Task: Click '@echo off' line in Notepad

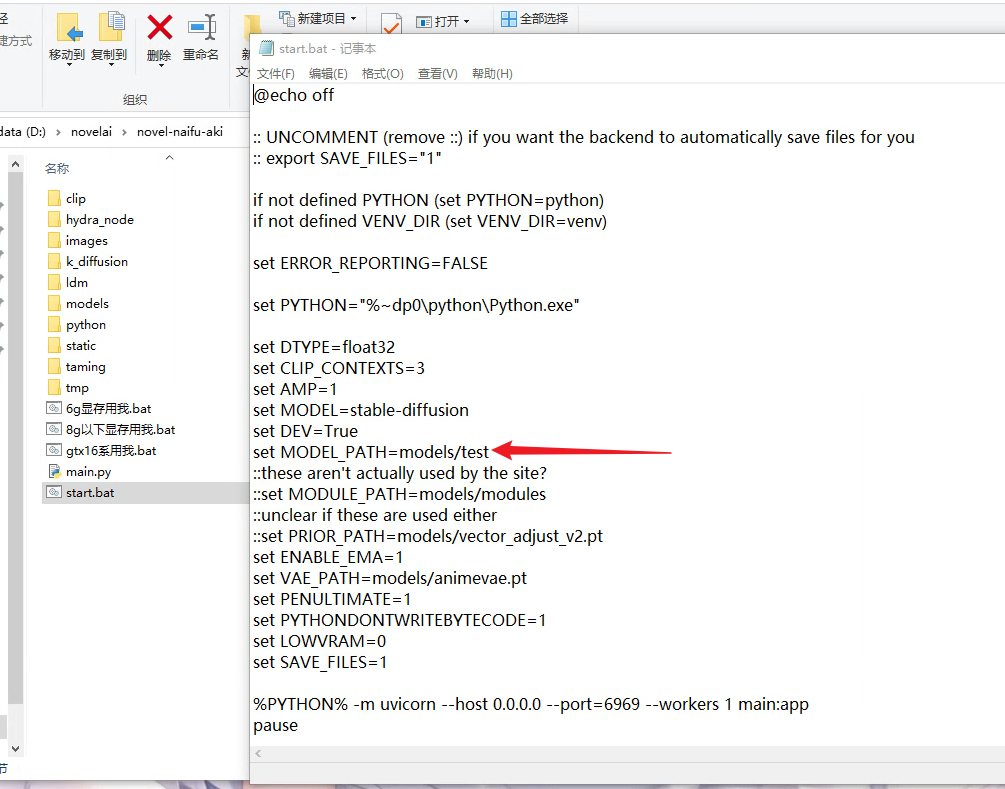Action: (294, 95)
